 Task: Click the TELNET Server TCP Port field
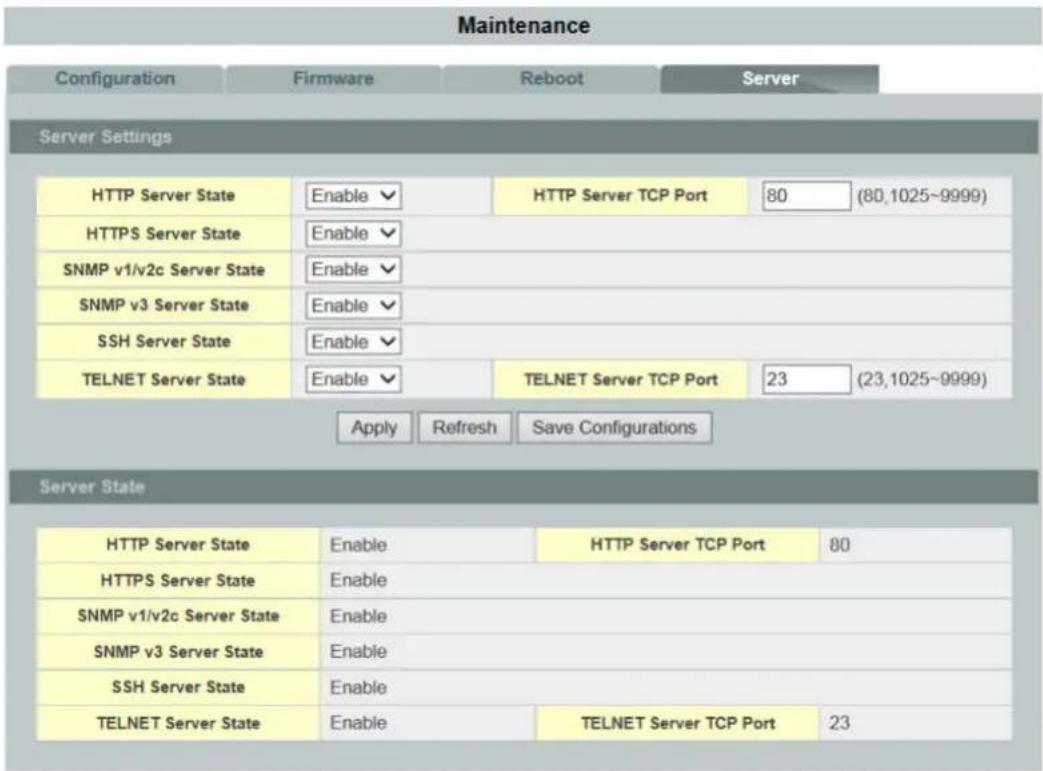click(x=806, y=379)
